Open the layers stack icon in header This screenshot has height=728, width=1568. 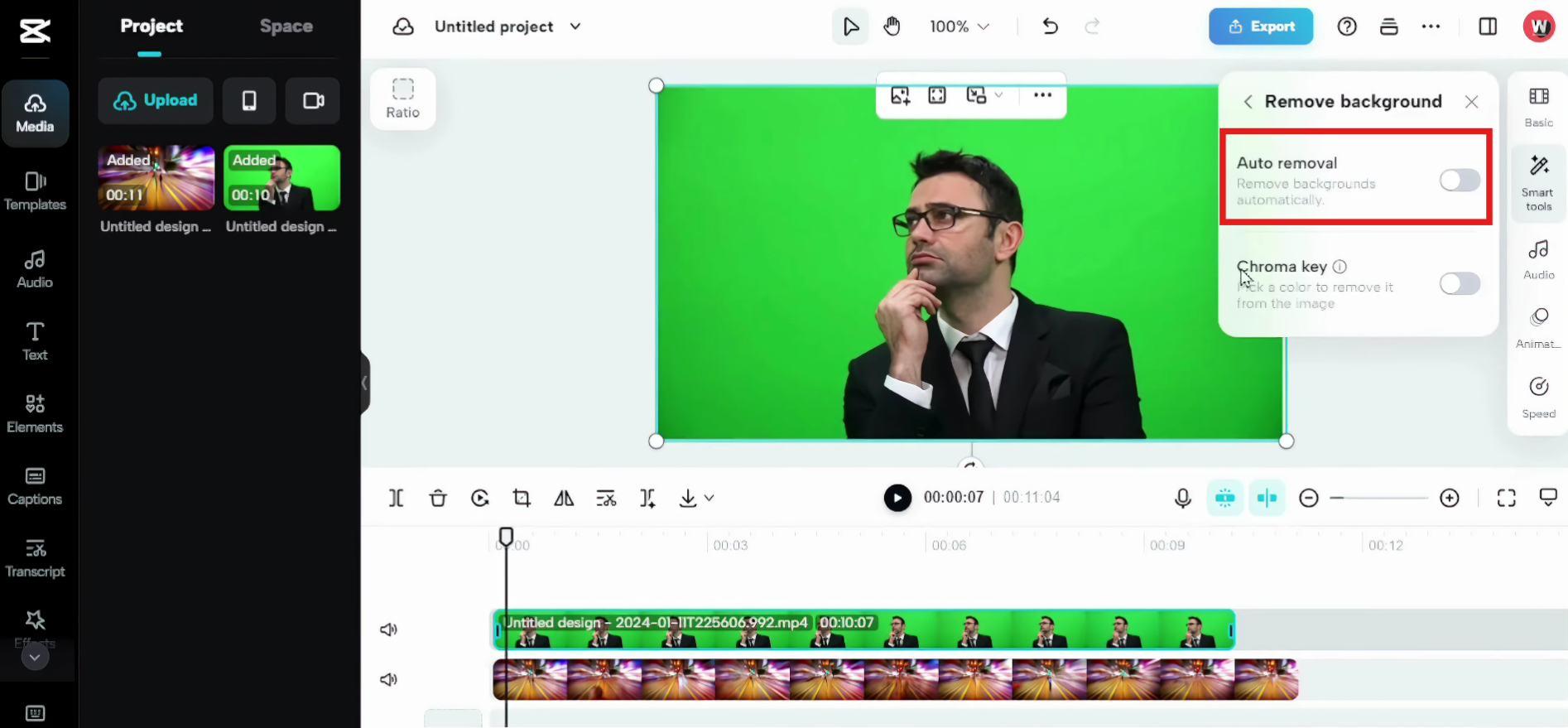(x=1389, y=27)
